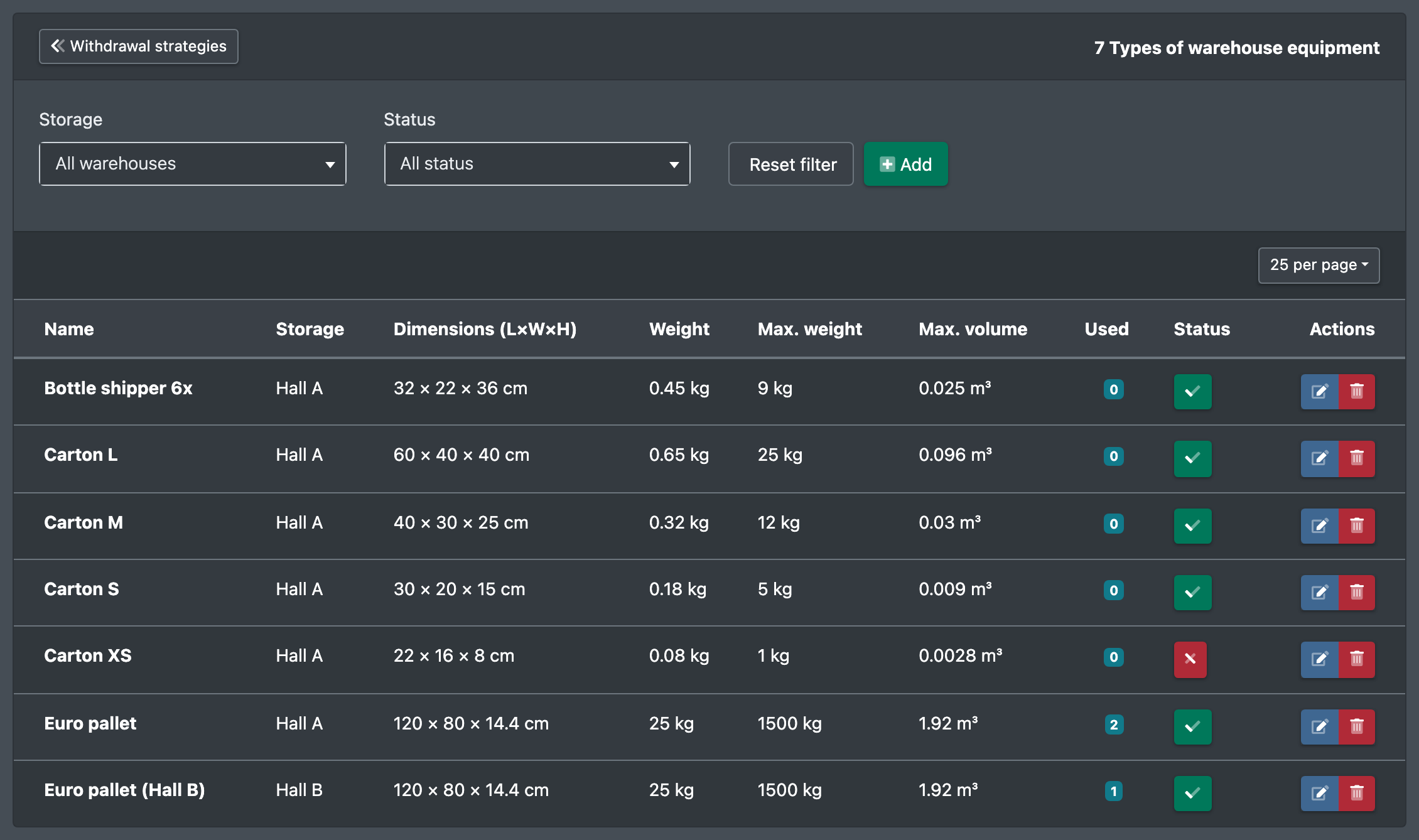Edit the Bottle shipper 6x entry
Viewport: 1419px width, 840px height.
pos(1319,392)
